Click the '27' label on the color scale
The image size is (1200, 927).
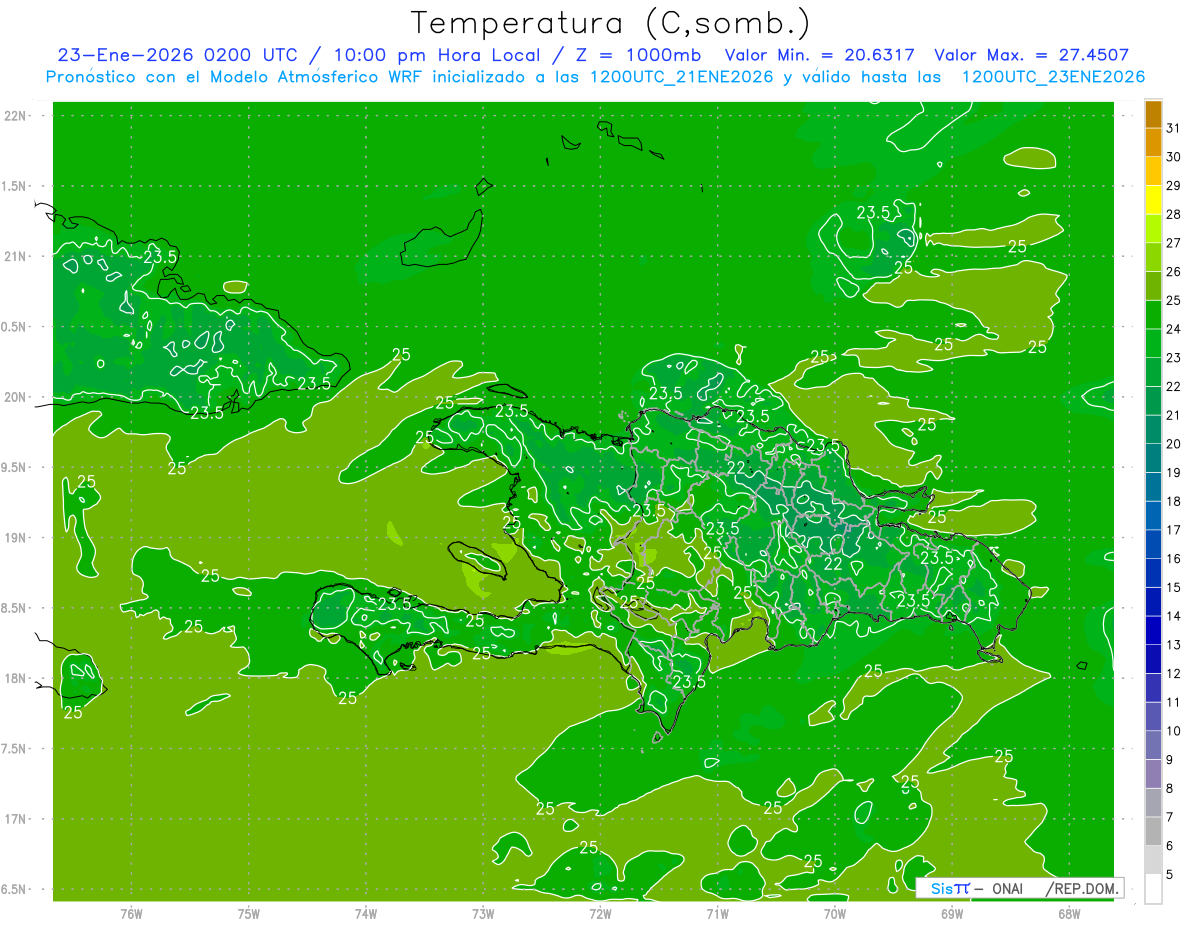click(1174, 242)
